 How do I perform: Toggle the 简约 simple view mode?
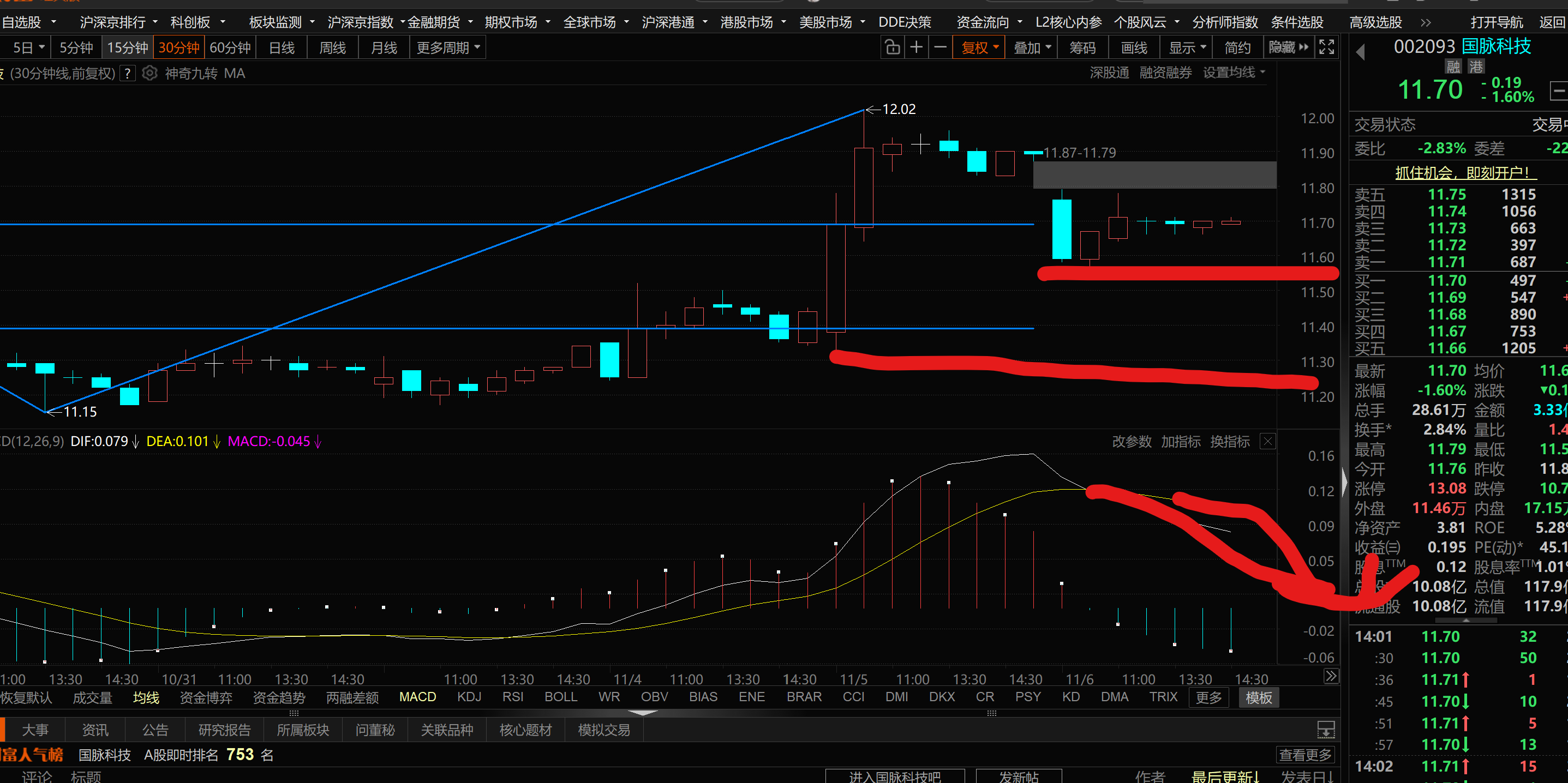point(1237,47)
